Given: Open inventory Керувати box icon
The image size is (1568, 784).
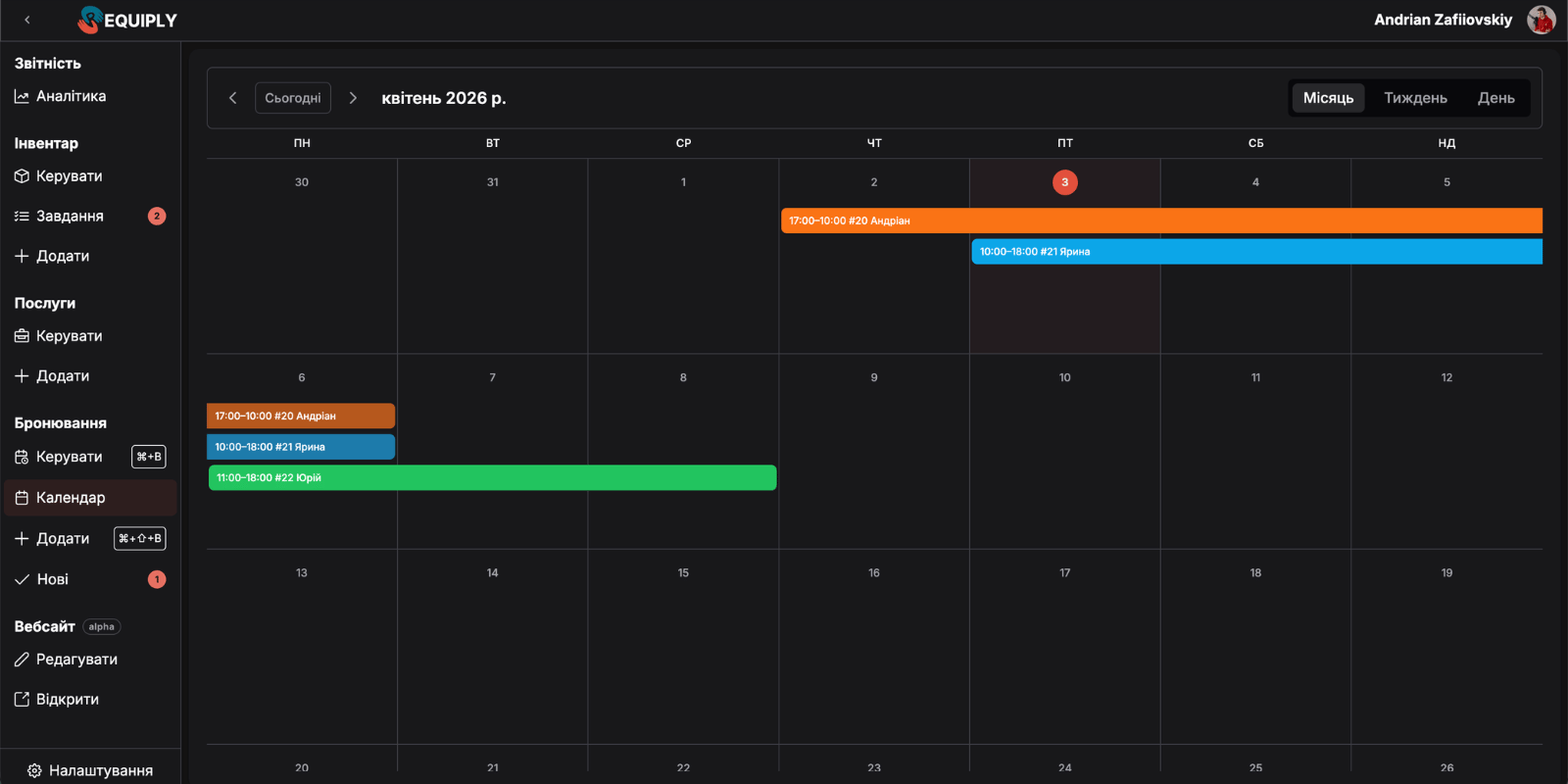Looking at the screenshot, I should pos(22,176).
